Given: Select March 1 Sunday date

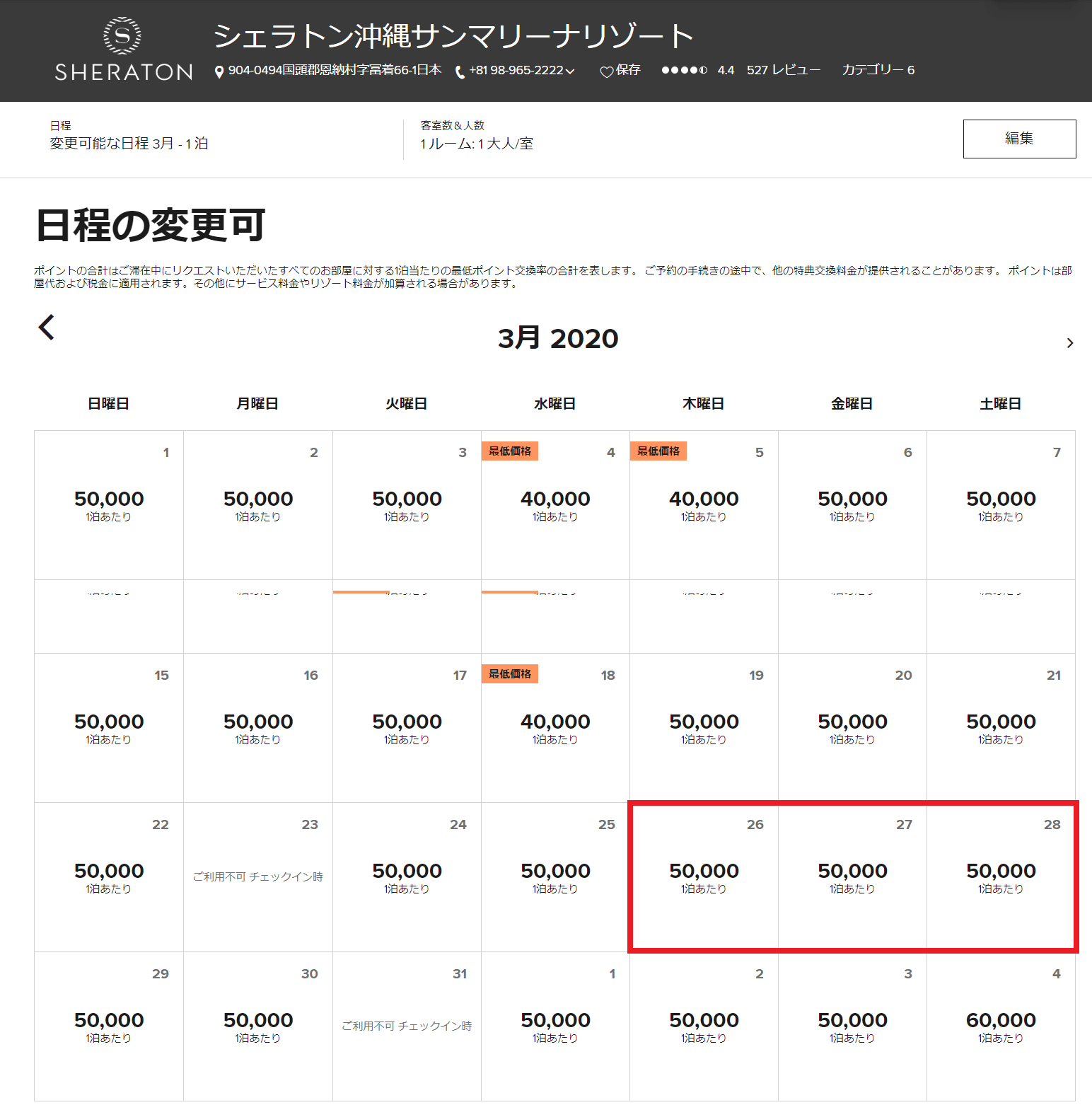Looking at the screenshot, I should [x=109, y=505].
